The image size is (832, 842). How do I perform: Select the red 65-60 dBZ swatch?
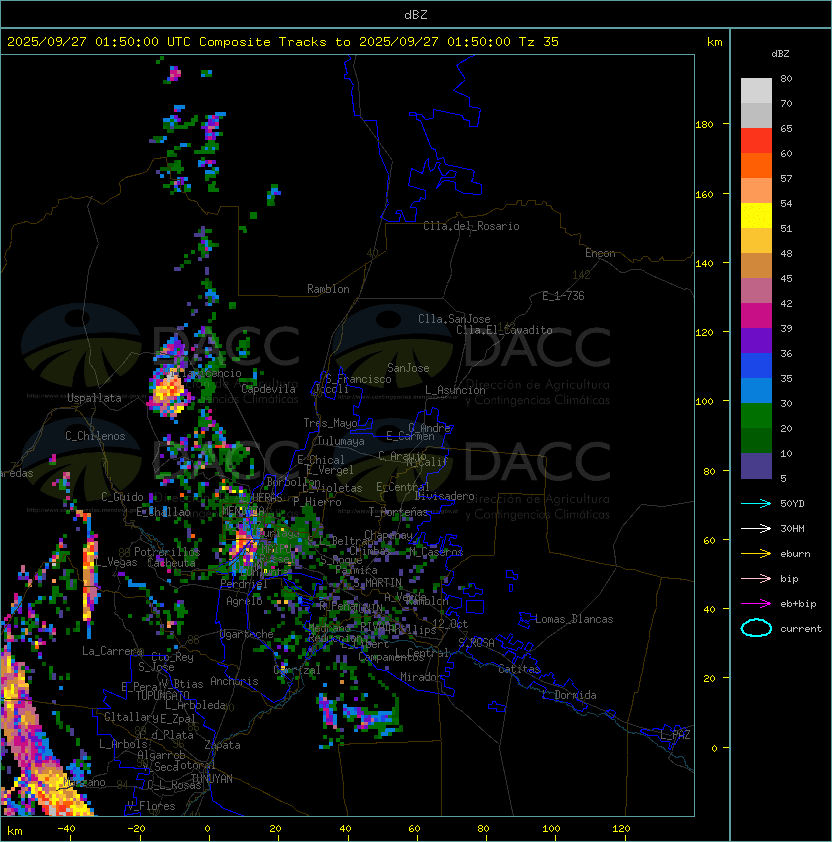pos(756,141)
